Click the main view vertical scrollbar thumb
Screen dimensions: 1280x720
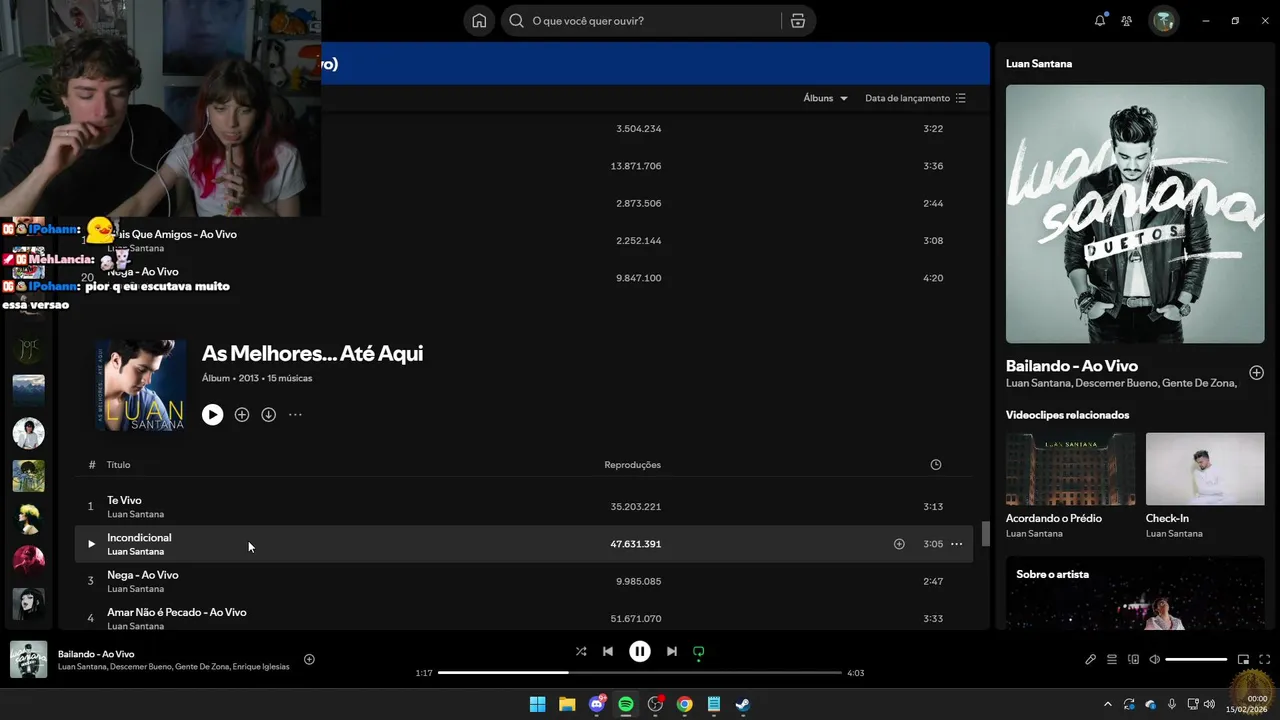point(985,534)
